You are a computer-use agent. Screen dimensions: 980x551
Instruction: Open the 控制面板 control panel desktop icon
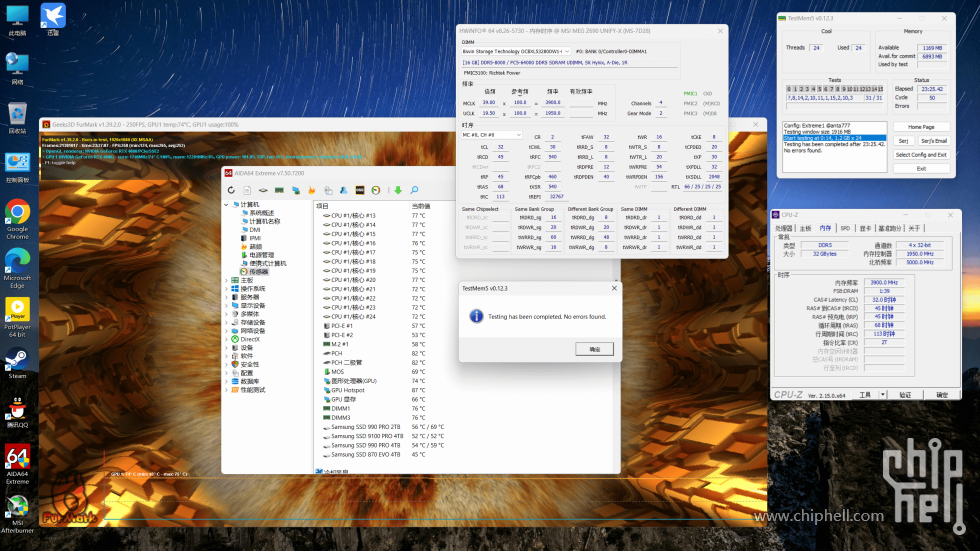pyautogui.click(x=18, y=167)
